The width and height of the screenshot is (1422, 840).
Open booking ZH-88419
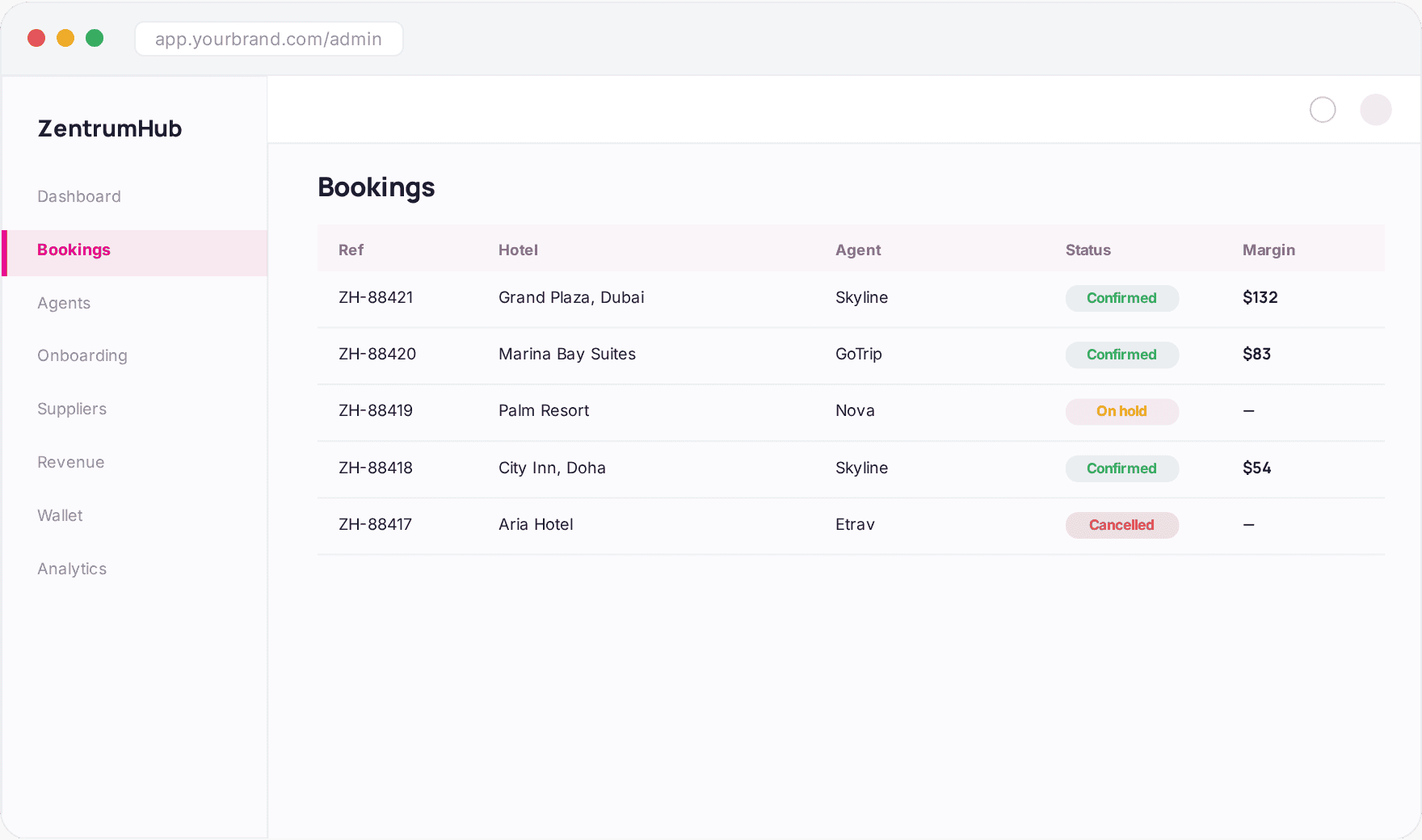(376, 410)
